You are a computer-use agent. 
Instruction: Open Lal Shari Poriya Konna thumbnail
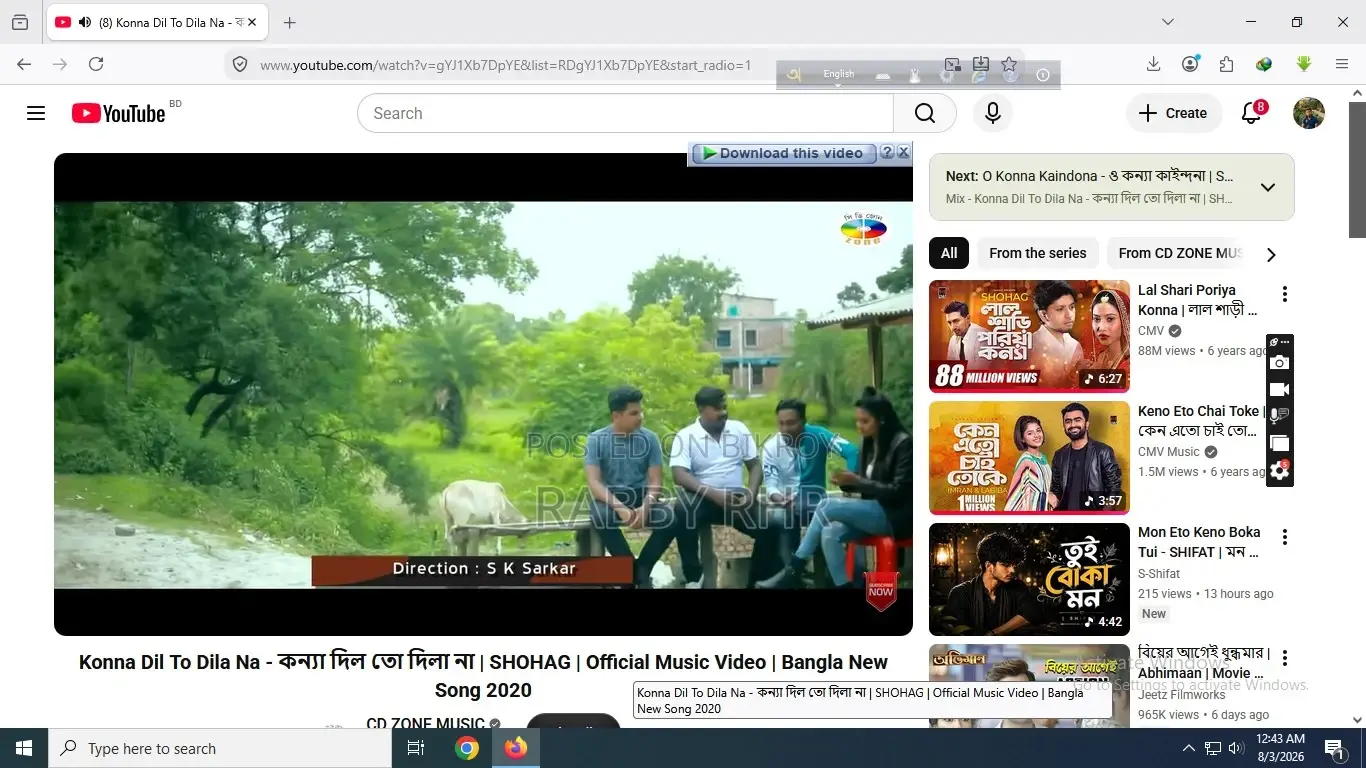point(1029,336)
